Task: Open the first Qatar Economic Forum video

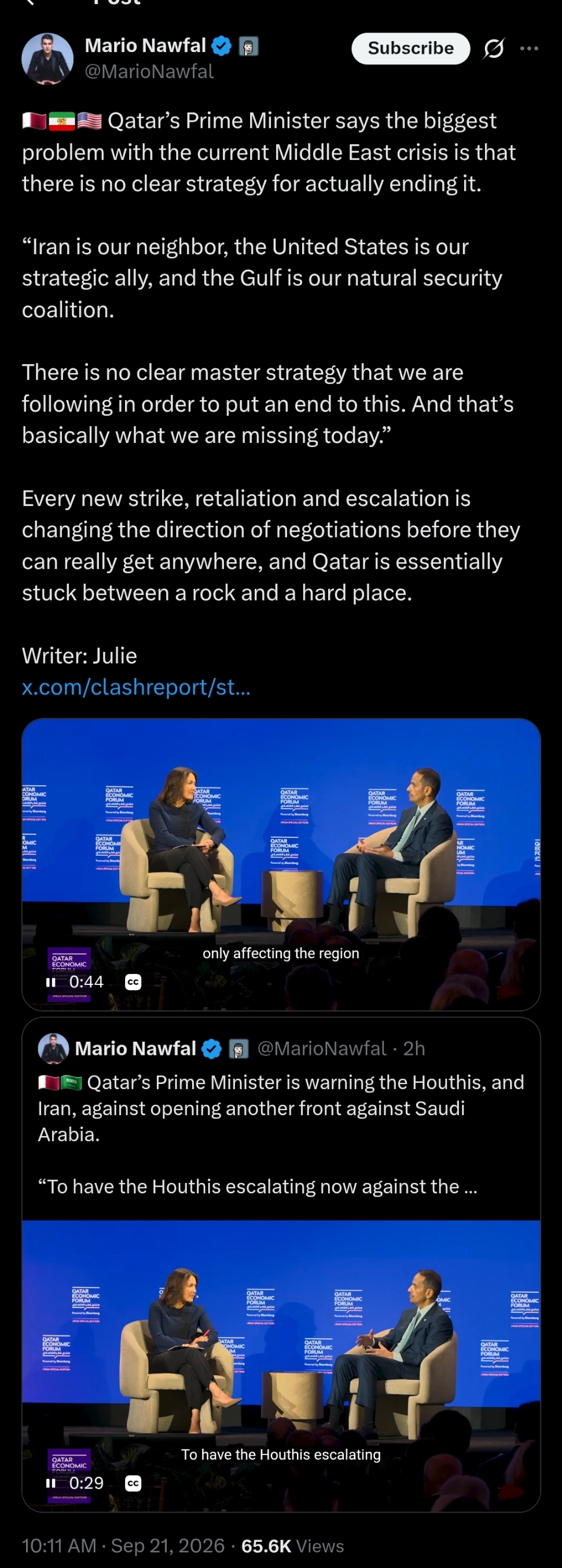Action: pyautogui.click(x=281, y=864)
